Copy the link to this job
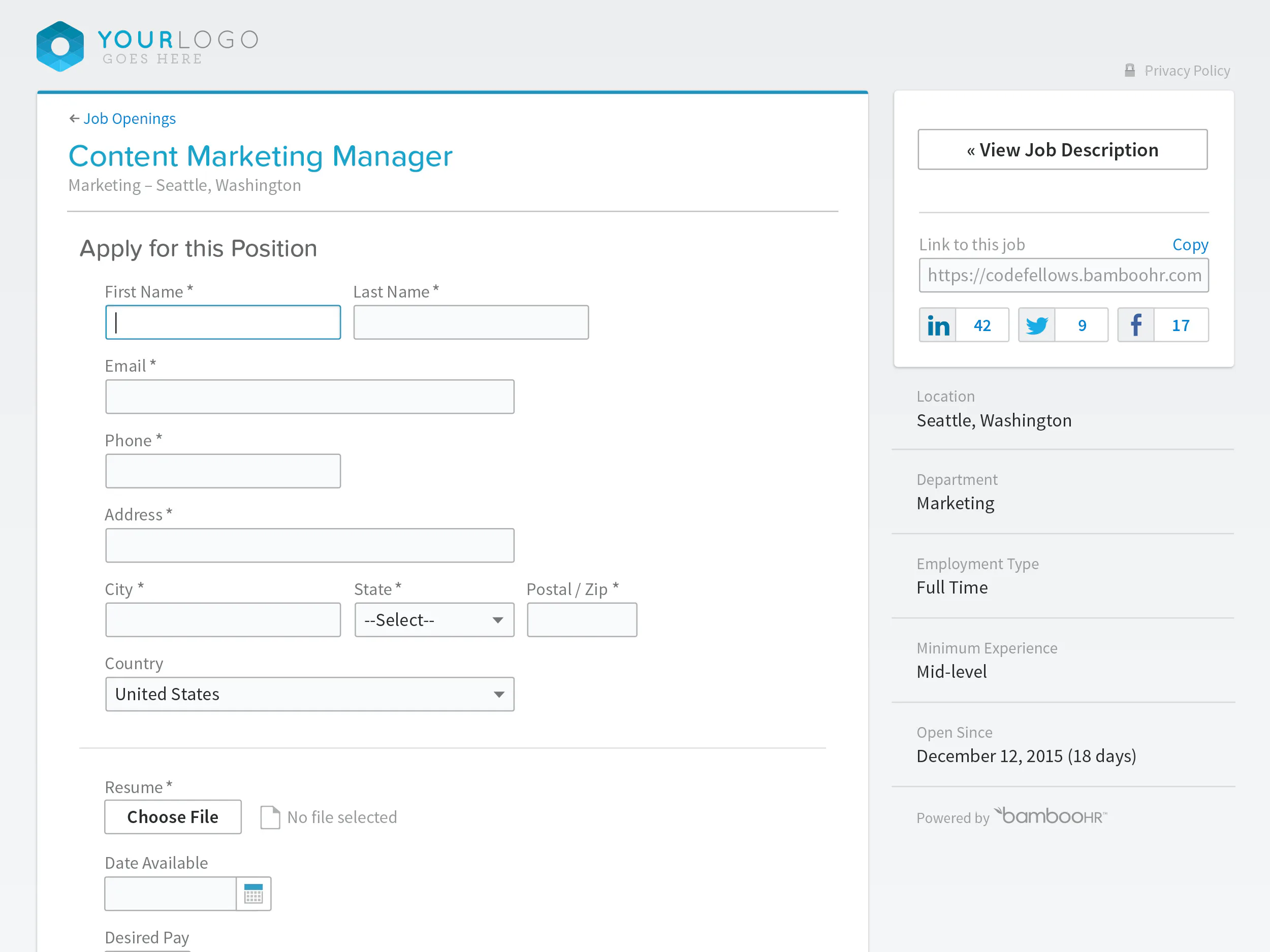The width and height of the screenshot is (1270, 952). (1190, 244)
